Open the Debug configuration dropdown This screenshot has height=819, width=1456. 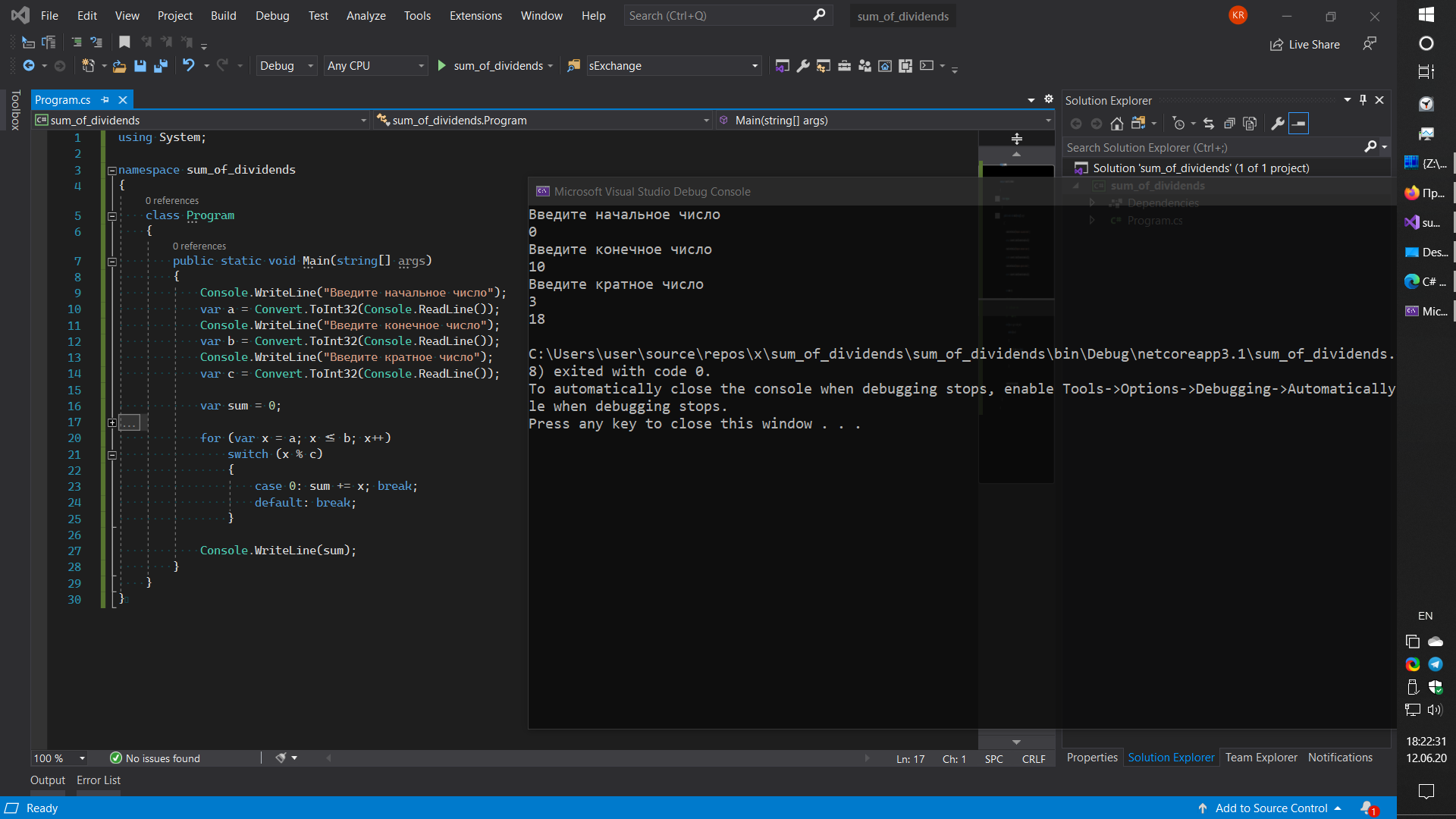click(286, 66)
